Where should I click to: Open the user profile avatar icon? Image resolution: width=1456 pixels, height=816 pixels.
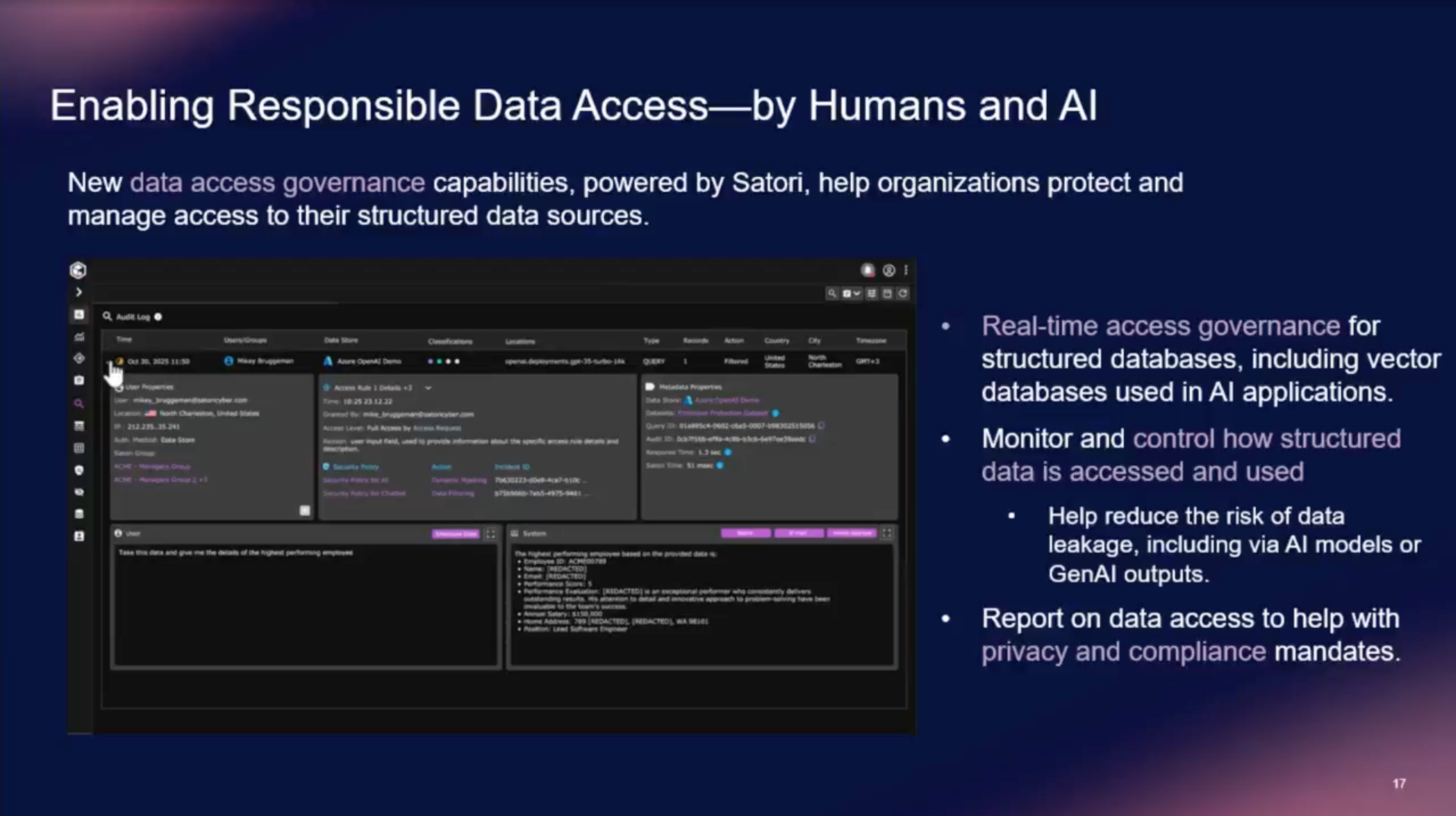click(890, 270)
